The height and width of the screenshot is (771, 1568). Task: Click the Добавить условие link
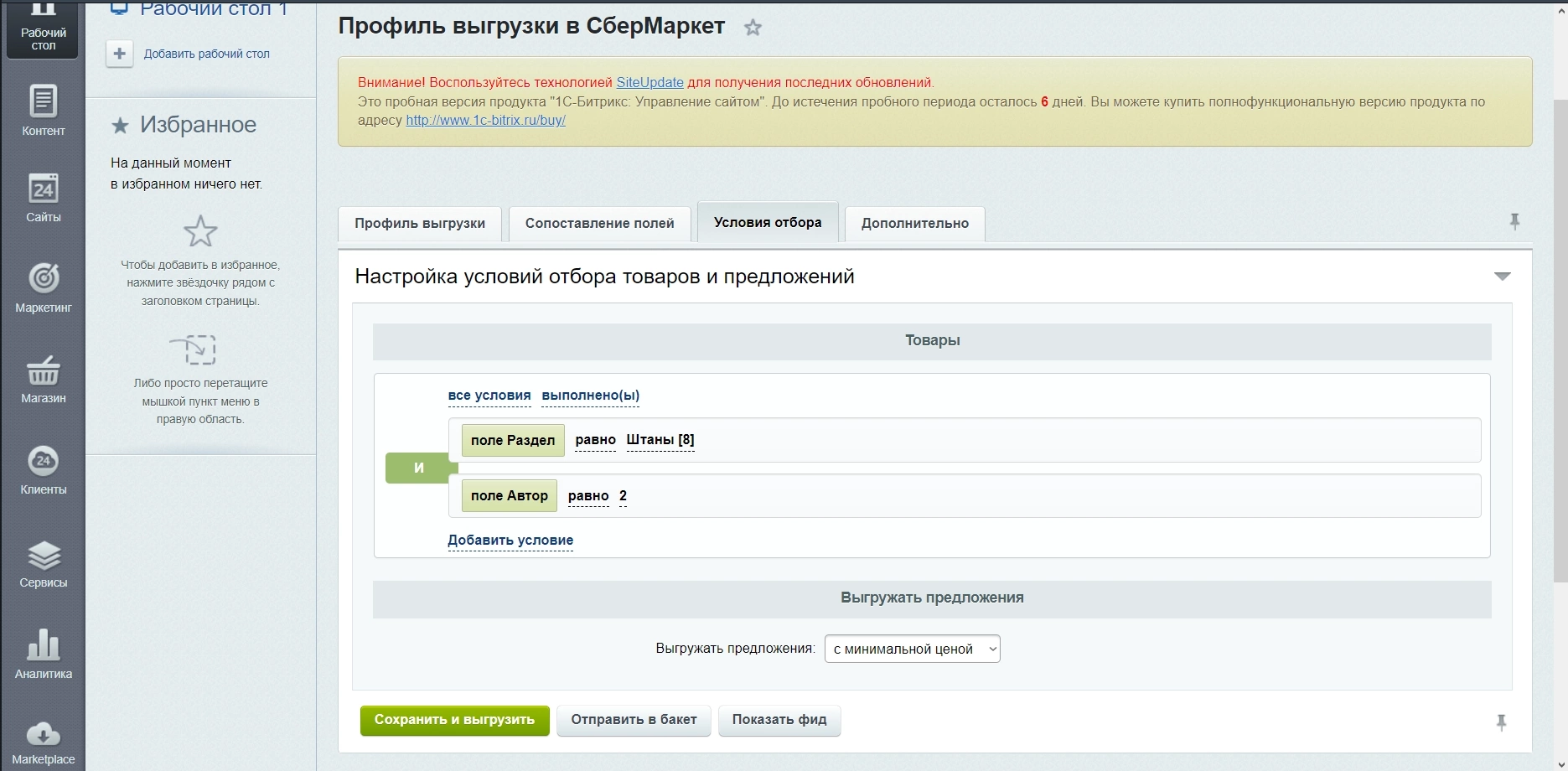[510, 541]
